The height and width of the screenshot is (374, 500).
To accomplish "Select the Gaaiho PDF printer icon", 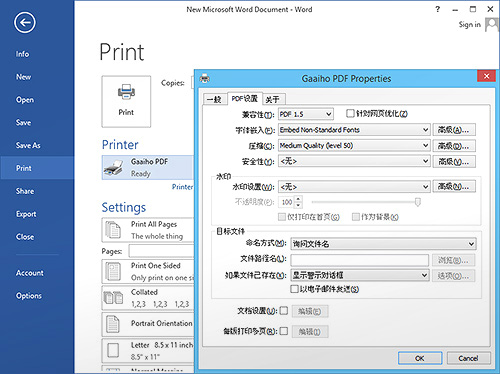I will coord(113,168).
